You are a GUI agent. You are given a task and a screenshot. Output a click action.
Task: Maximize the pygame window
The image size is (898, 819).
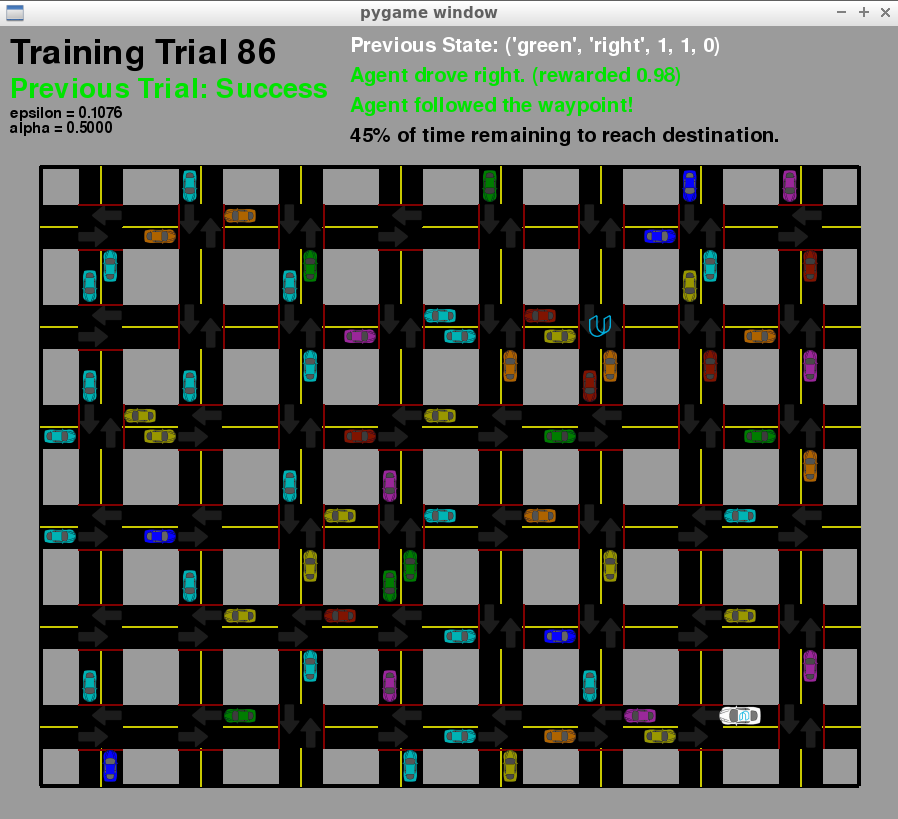coord(863,12)
